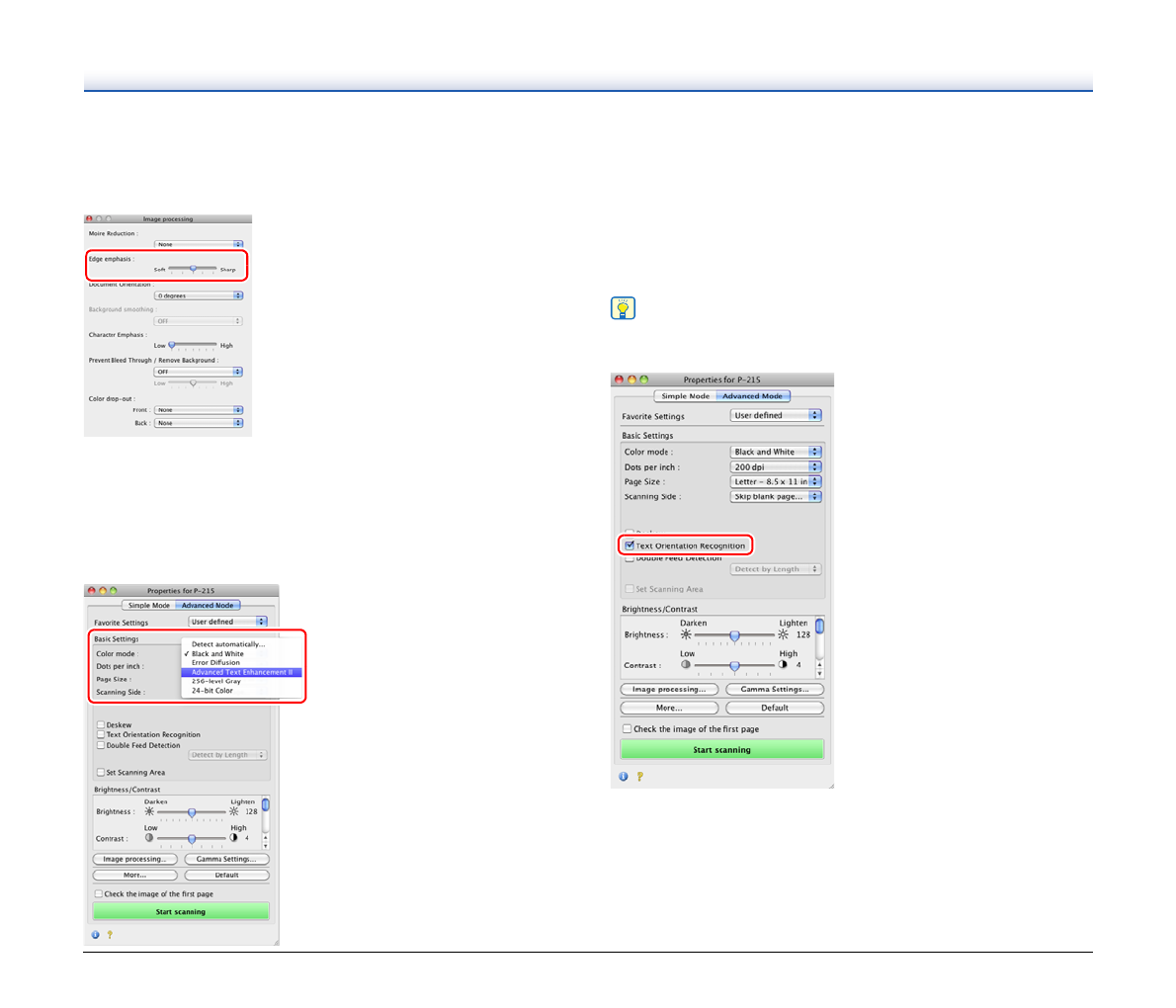Click the Edge emphasis slider handle
This screenshot has width=1176, height=1008.
(194, 268)
